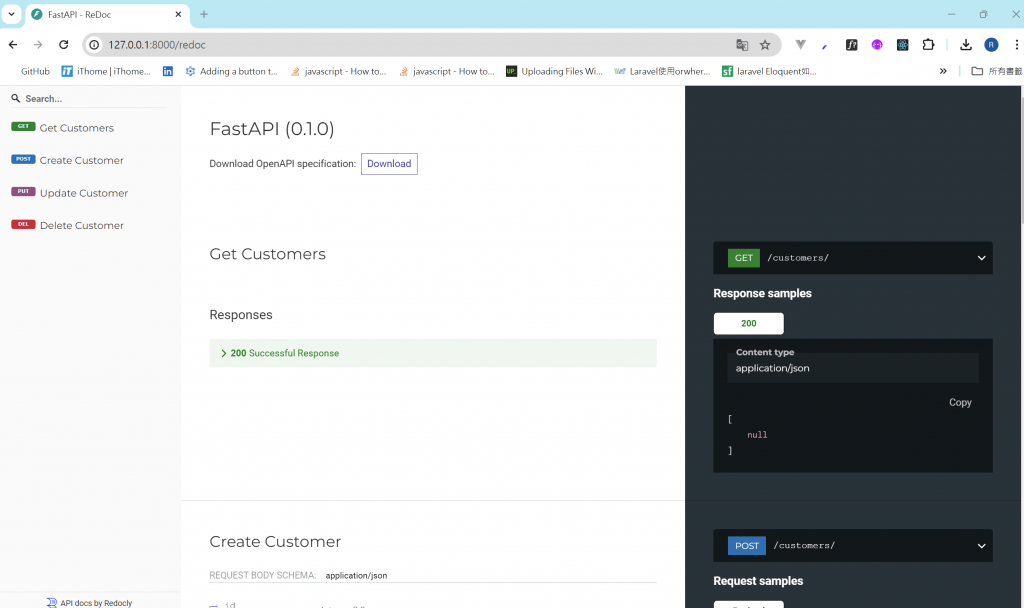Copy the response sample JSON
Viewport: 1024px width, 608px height.
click(960, 402)
